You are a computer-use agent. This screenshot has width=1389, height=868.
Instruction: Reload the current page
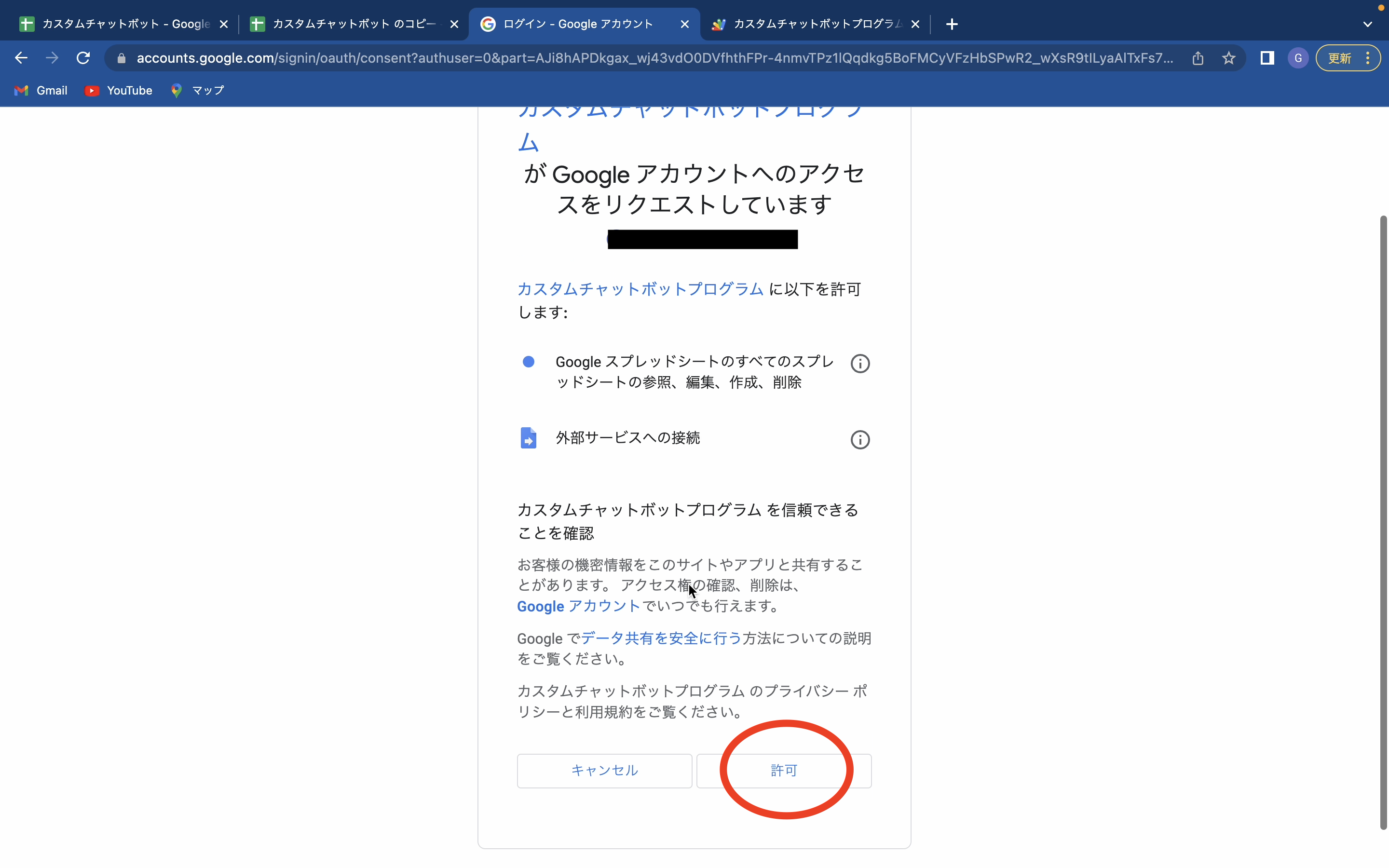coord(82,57)
